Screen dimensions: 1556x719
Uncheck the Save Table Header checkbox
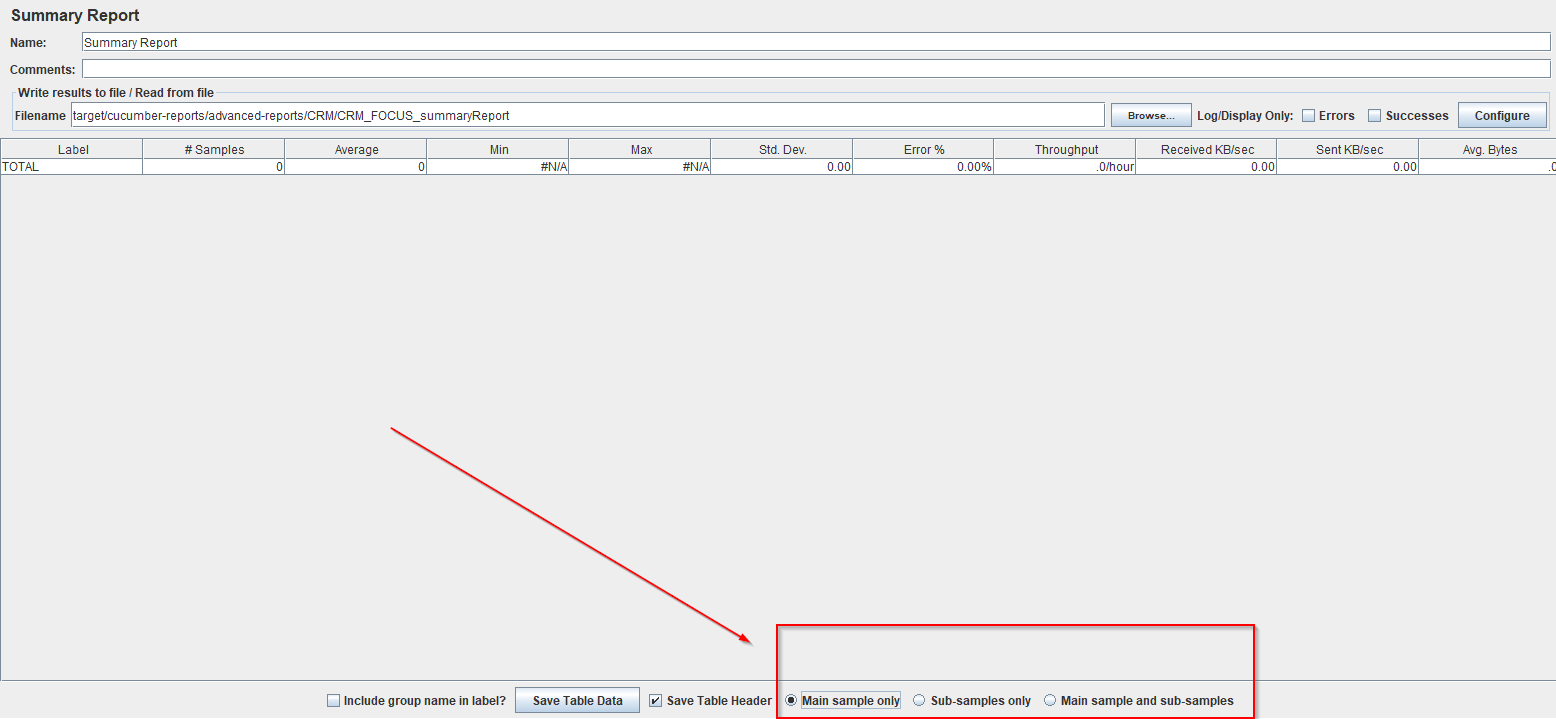point(656,701)
